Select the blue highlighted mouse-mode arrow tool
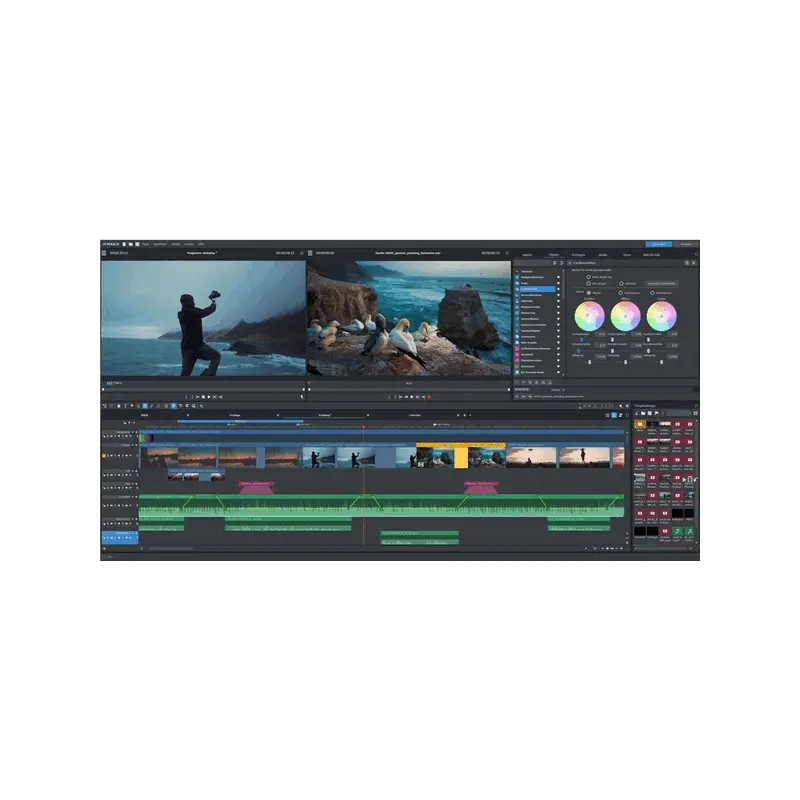Viewport: 800px width, 800px height. click(174, 406)
